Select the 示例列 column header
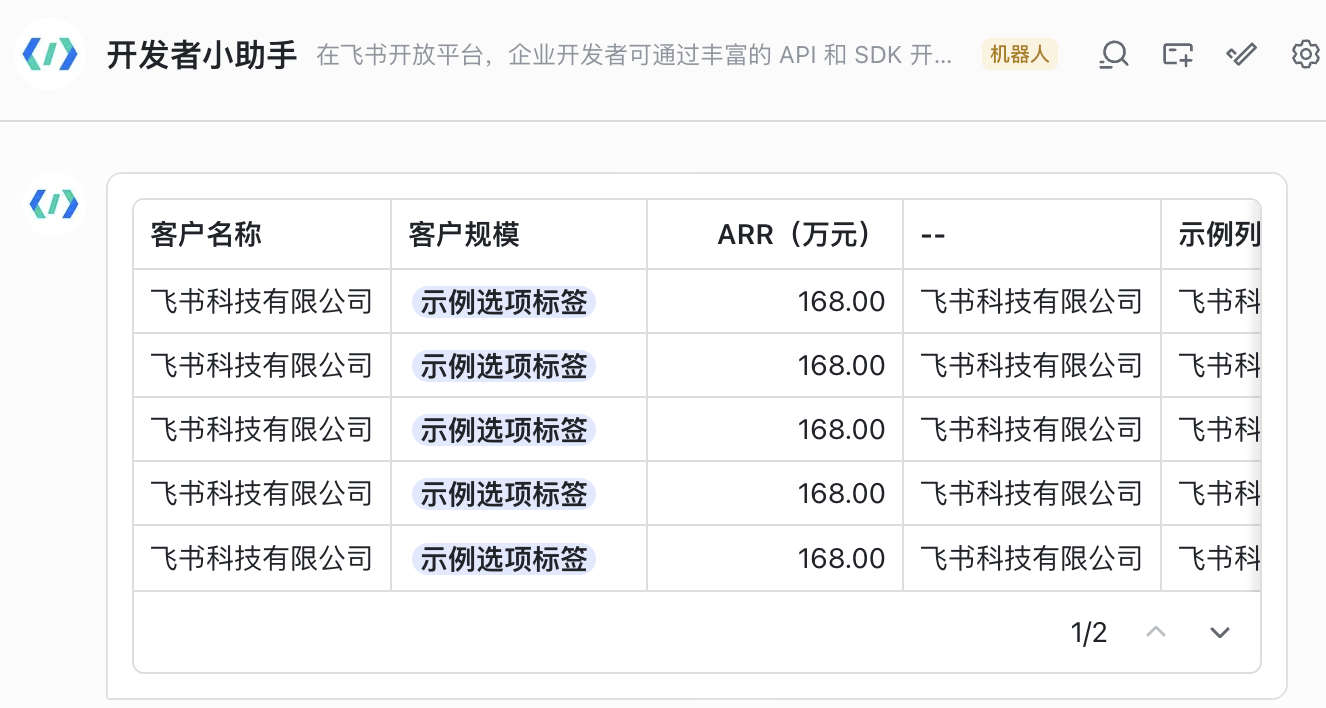This screenshot has width=1326, height=708. (x=1218, y=235)
